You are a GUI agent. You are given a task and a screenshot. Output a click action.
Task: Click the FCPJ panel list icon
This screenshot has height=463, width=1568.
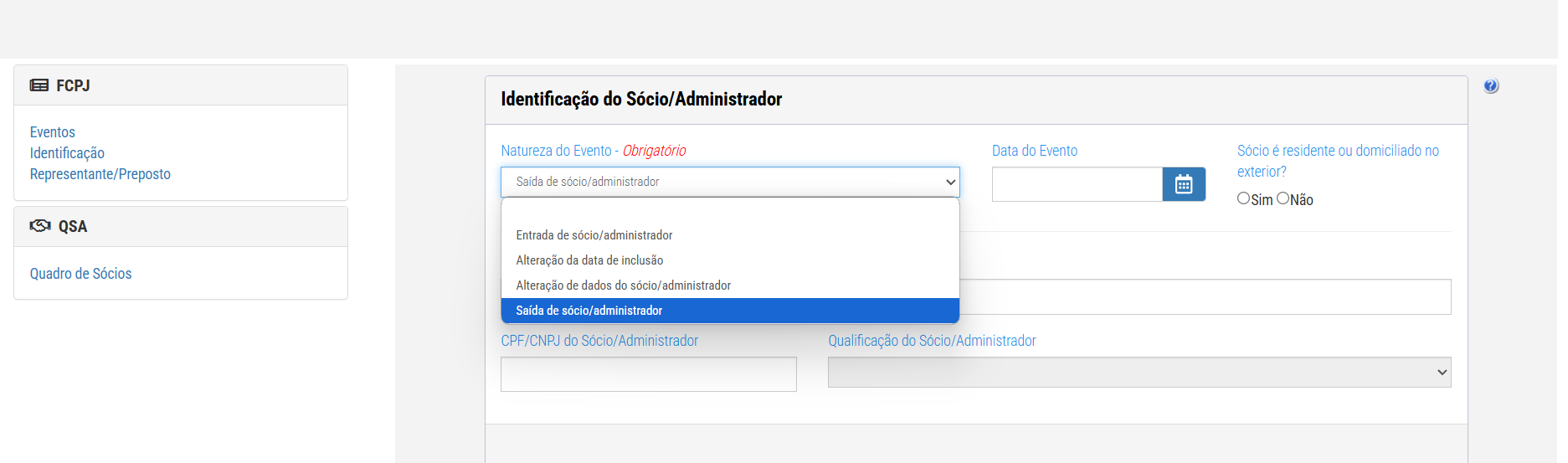point(39,85)
